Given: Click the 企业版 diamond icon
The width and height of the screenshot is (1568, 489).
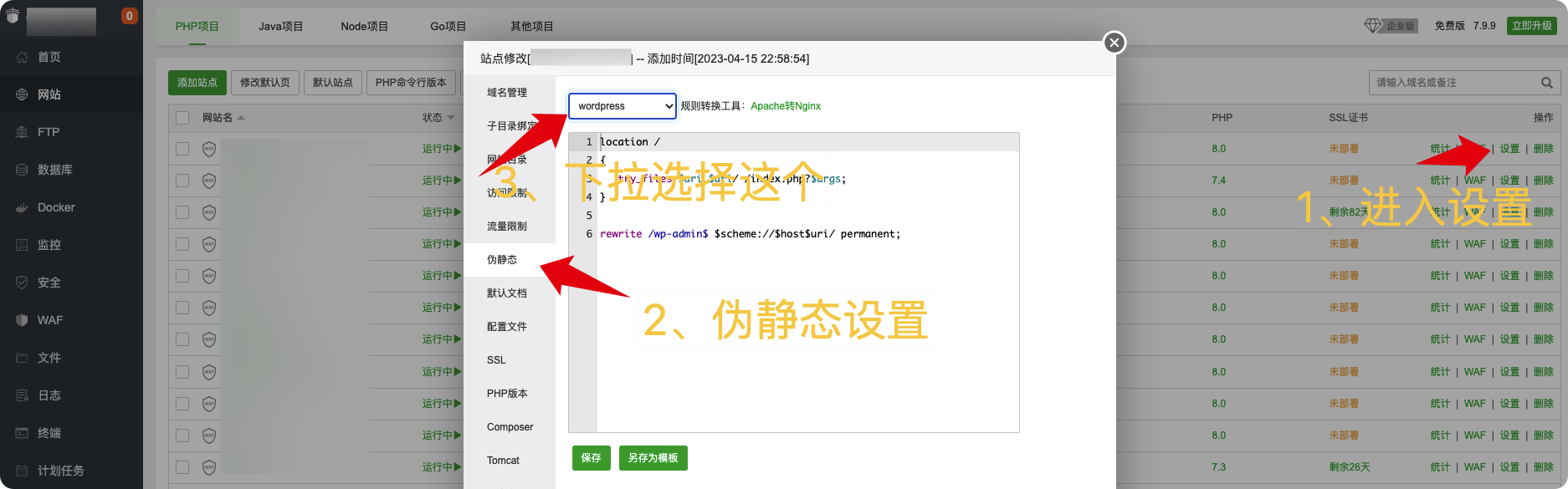Looking at the screenshot, I should click(1373, 26).
